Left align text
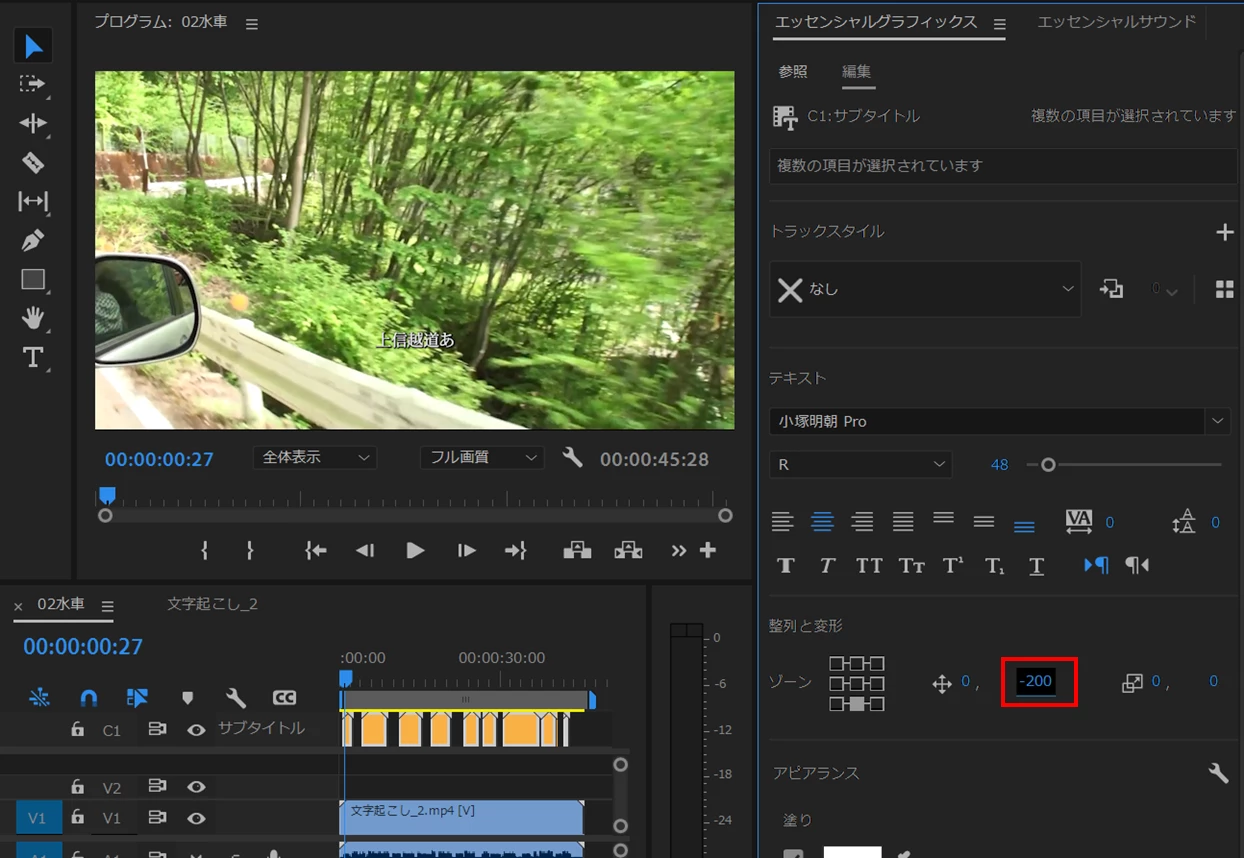This screenshot has height=858, width=1244. click(x=782, y=521)
